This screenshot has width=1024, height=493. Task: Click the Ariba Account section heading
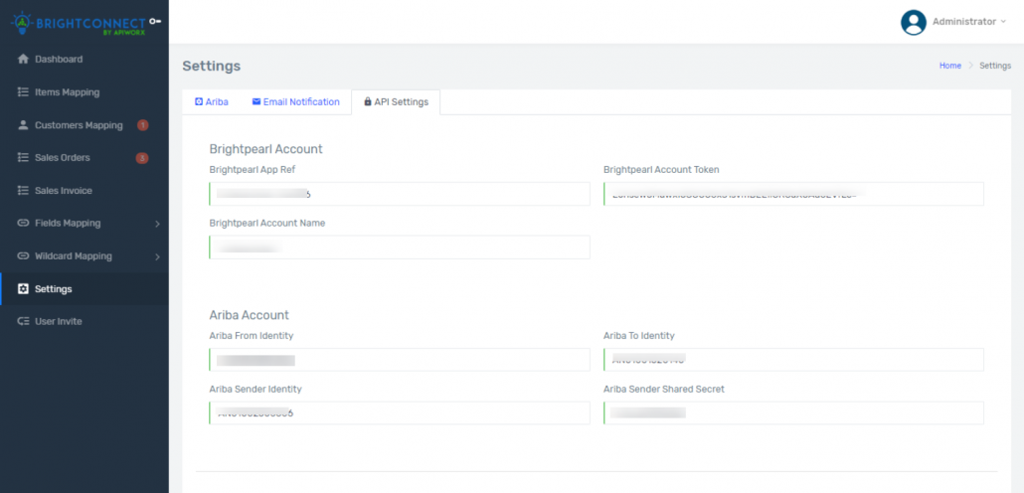coord(249,315)
